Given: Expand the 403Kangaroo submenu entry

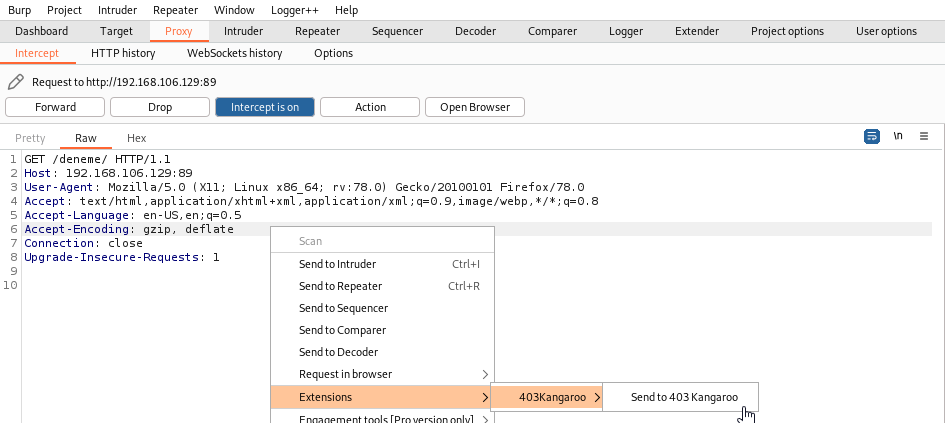Looking at the screenshot, I should click(547, 397).
